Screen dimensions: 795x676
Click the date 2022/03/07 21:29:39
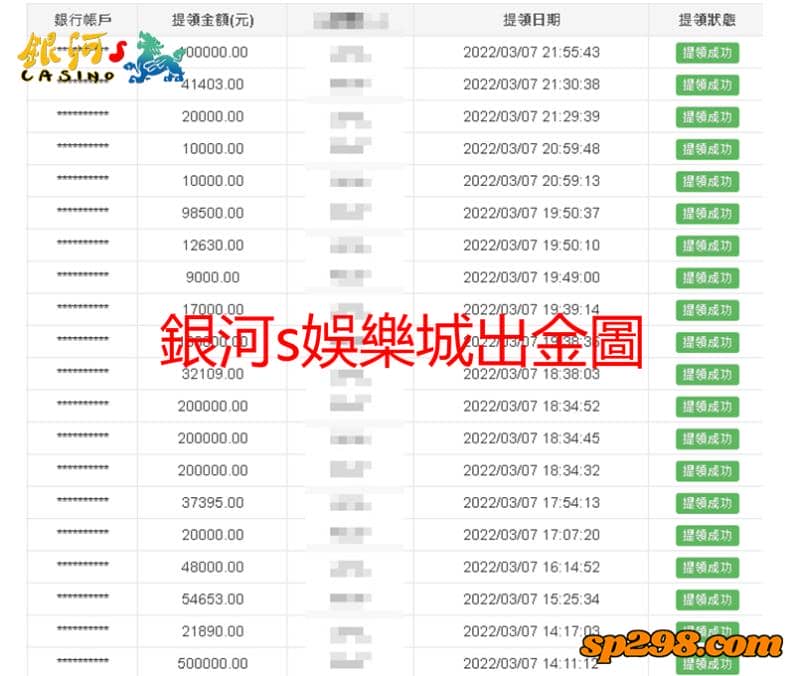tap(531, 117)
